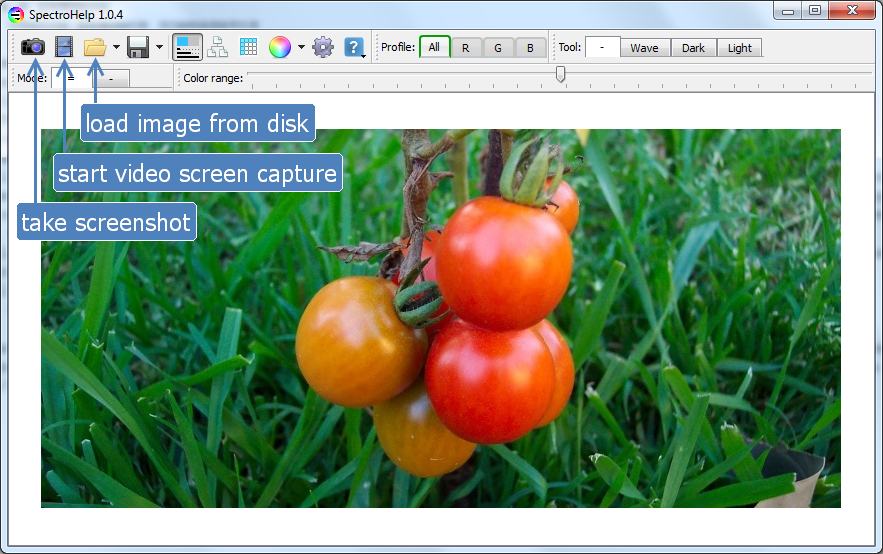The width and height of the screenshot is (883, 554).
Task: Toggle the highlighted panel layout view icon
Action: pyautogui.click(x=188, y=47)
